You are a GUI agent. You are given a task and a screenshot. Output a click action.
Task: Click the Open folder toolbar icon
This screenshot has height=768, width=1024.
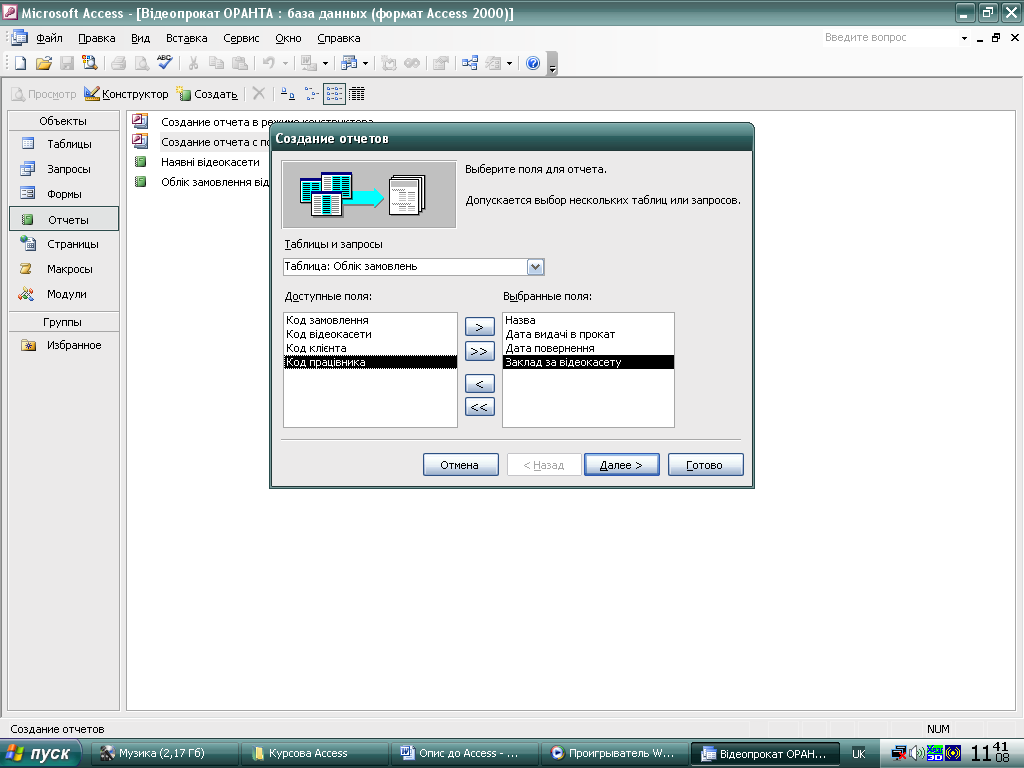click(x=44, y=63)
